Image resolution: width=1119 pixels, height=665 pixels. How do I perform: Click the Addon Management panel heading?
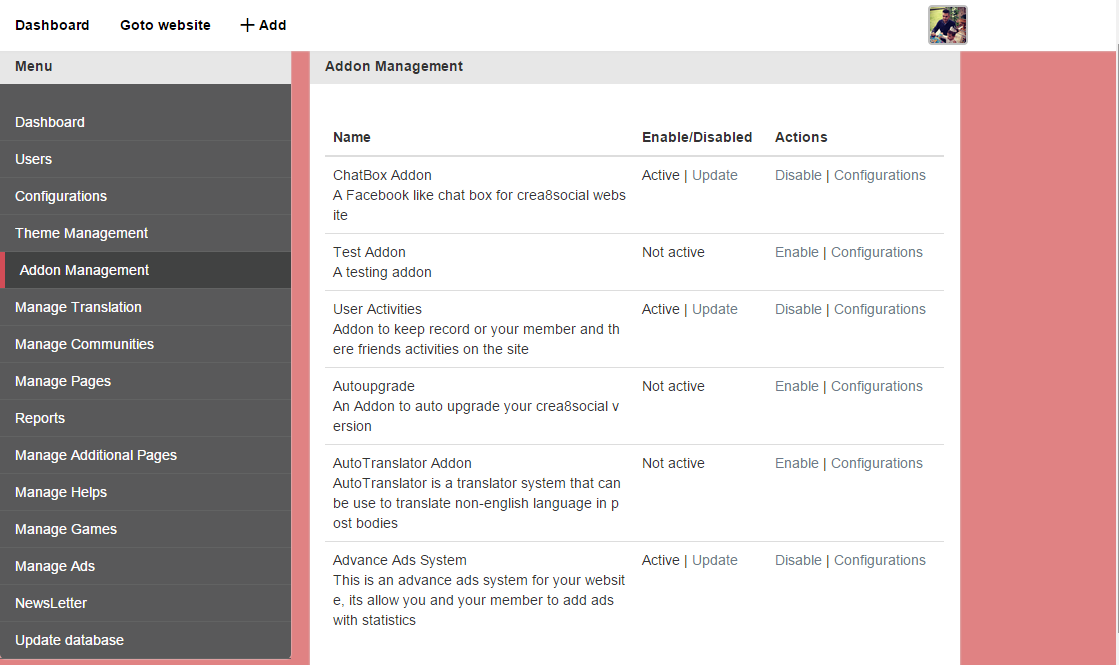pos(394,66)
